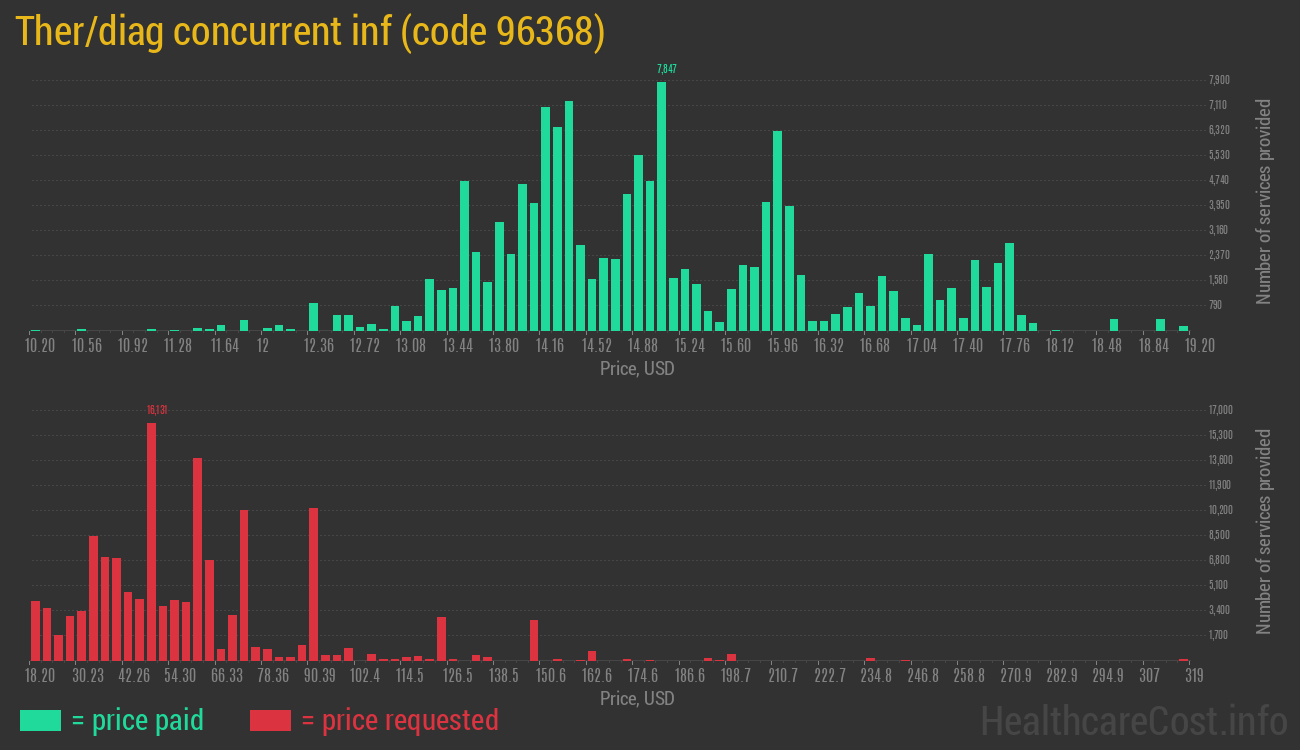Click the upper chart's 'Price, USD' axis label
1300x750 pixels.
click(637, 369)
